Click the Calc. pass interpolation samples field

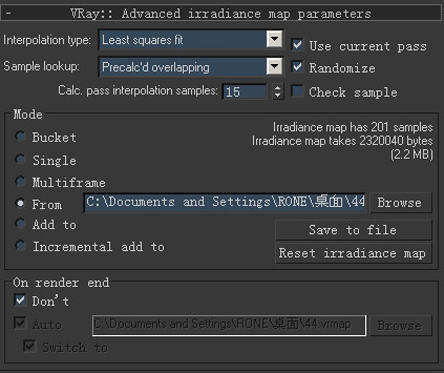click(x=244, y=92)
